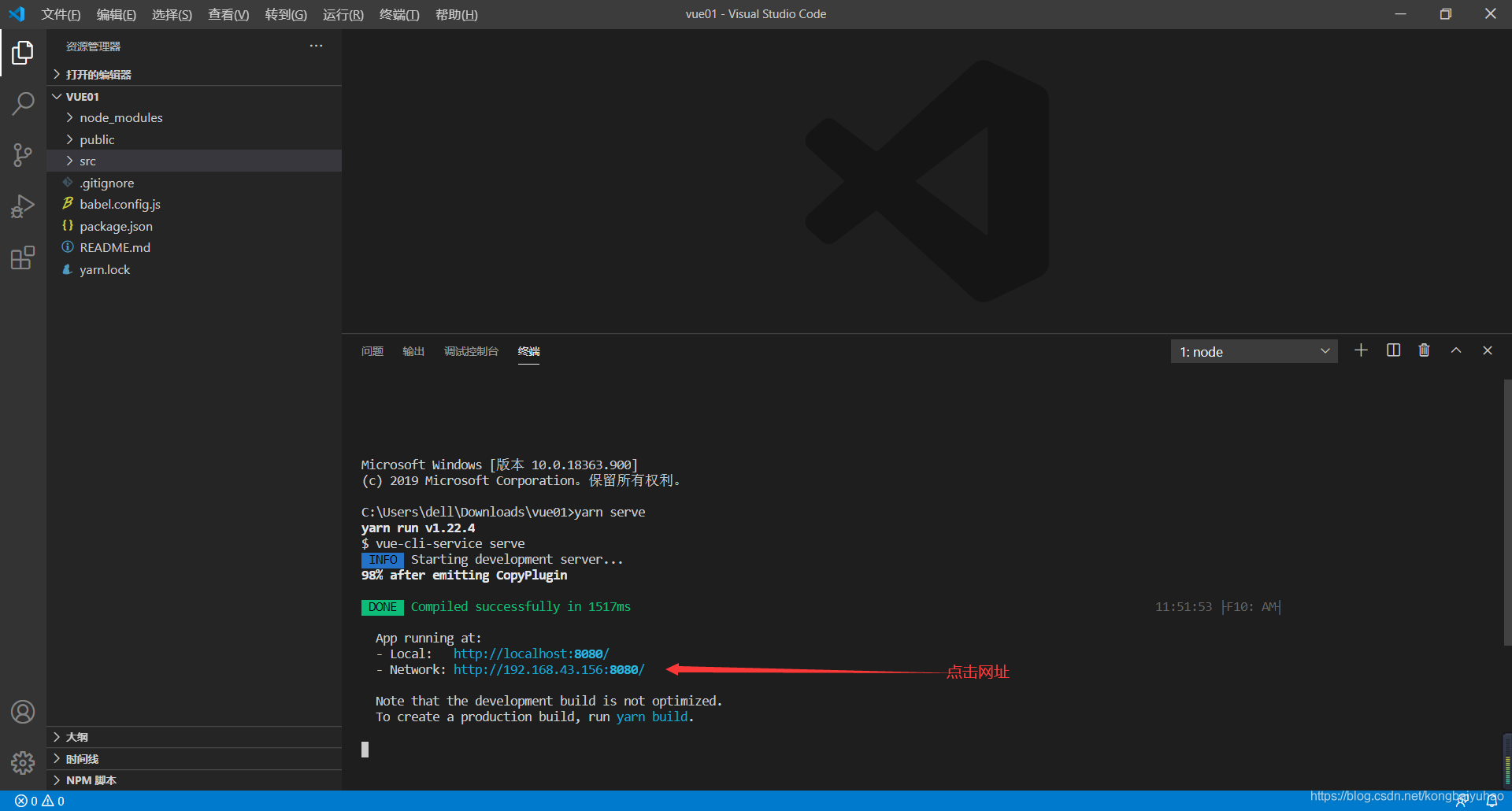Open the 编辑(E) menu
Screen dimensions: 1512x811
117,14
